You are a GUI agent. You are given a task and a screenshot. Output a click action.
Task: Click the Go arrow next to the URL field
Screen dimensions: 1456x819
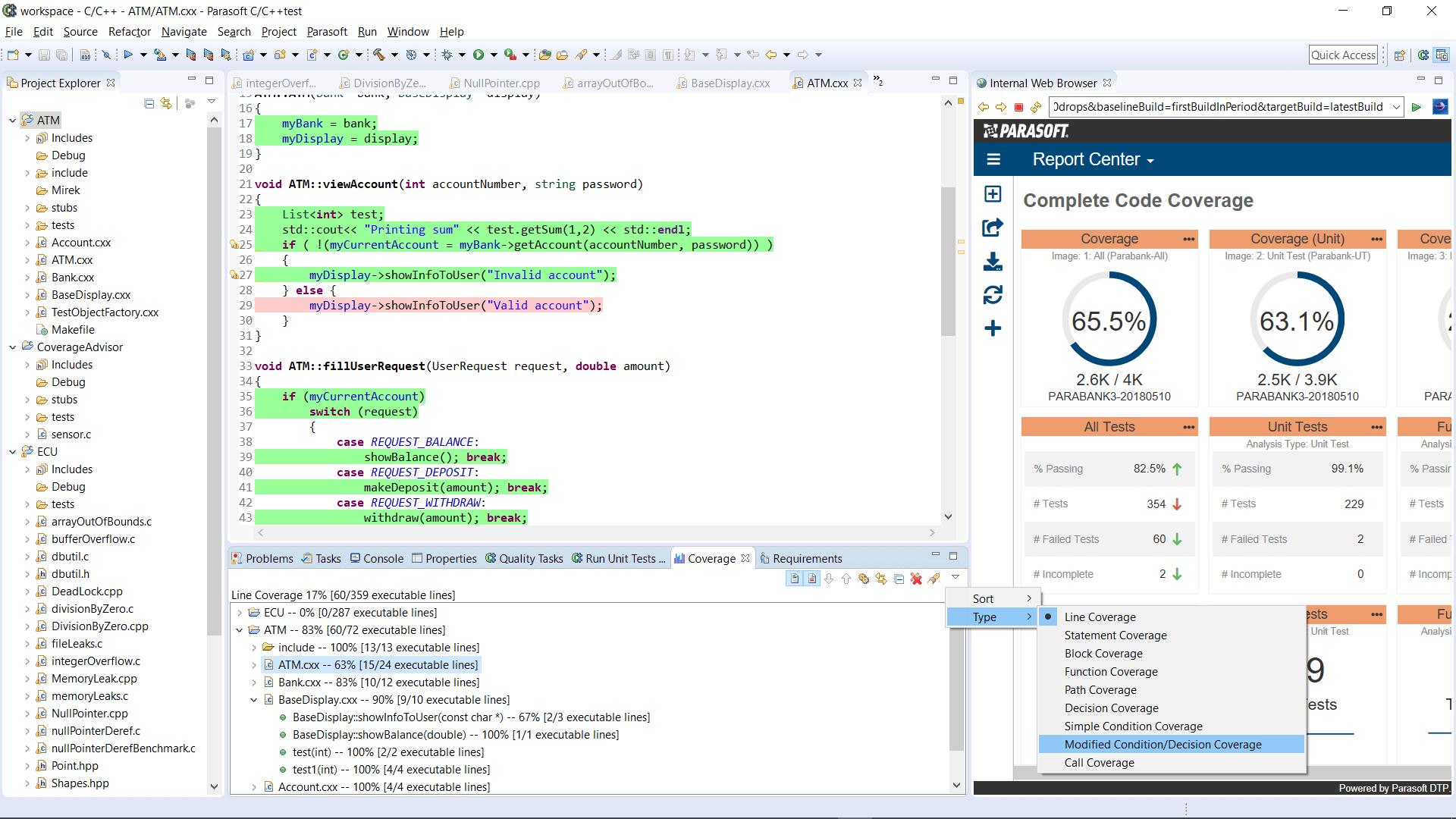click(1416, 107)
